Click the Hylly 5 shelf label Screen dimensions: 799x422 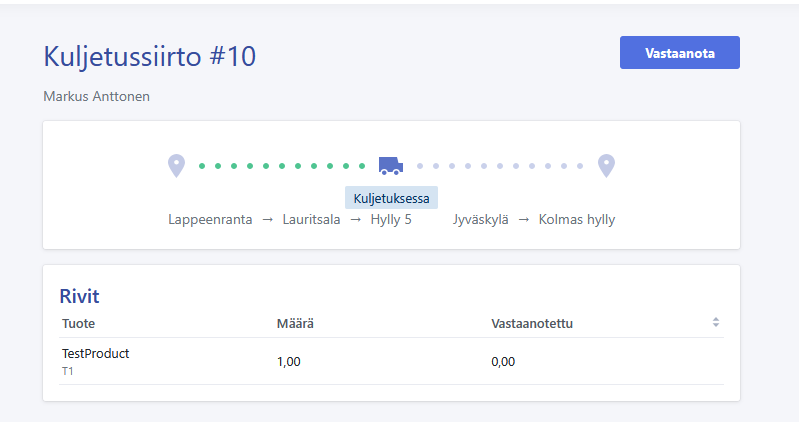[391, 220]
